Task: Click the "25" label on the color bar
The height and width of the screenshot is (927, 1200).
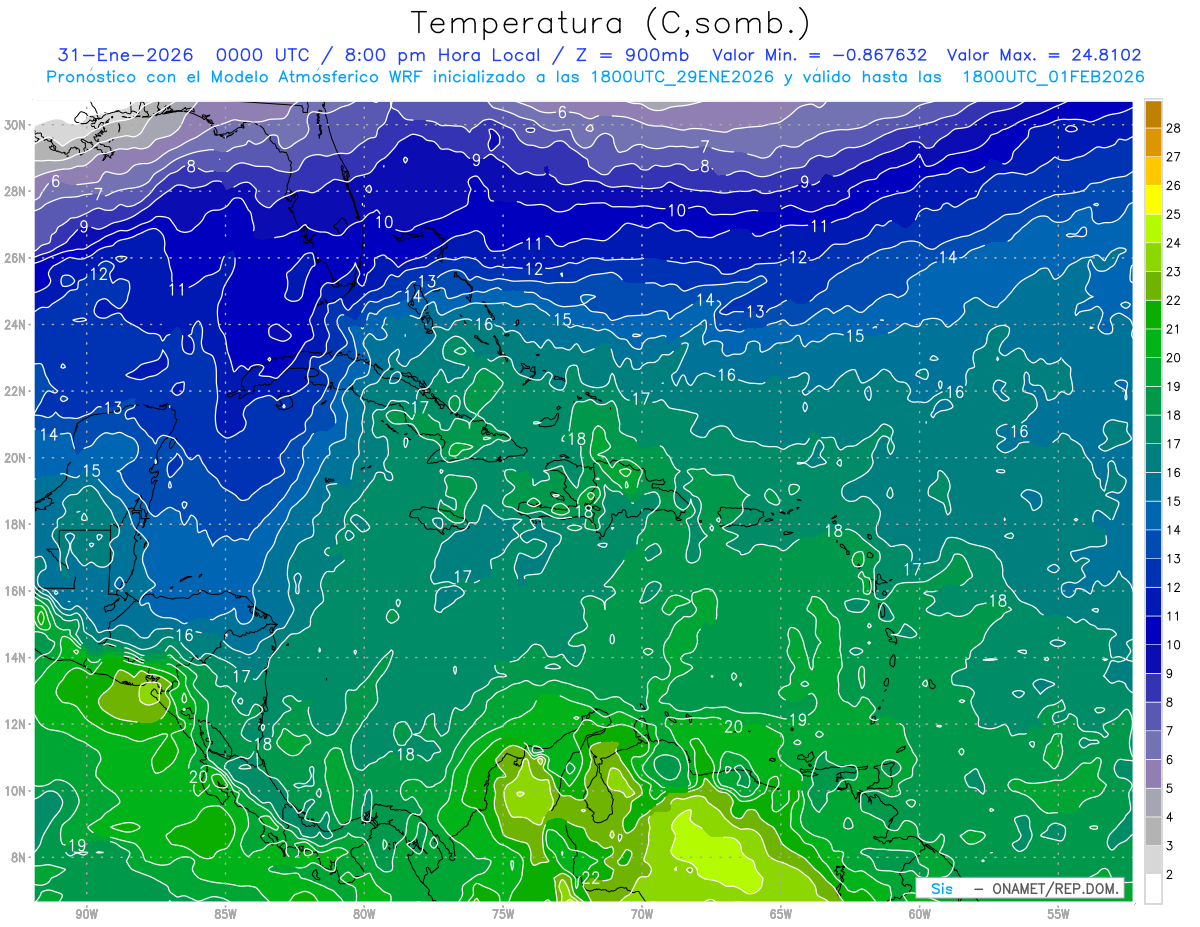Action: coord(1174,214)
